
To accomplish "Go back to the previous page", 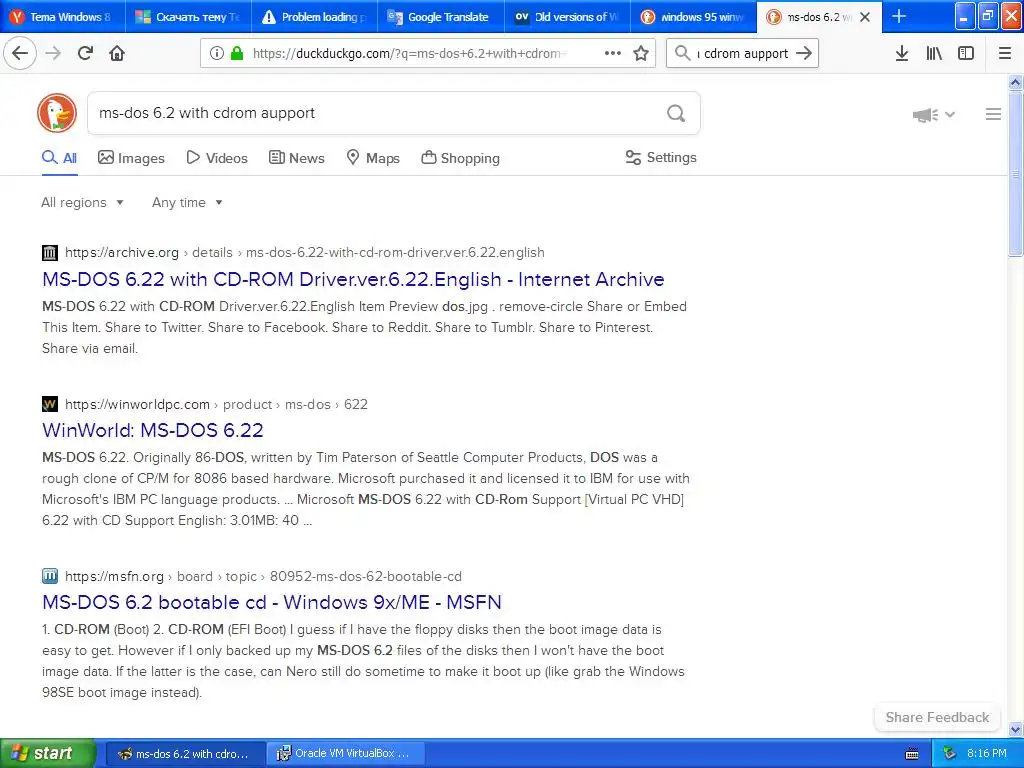I will (x=20, y=54).
